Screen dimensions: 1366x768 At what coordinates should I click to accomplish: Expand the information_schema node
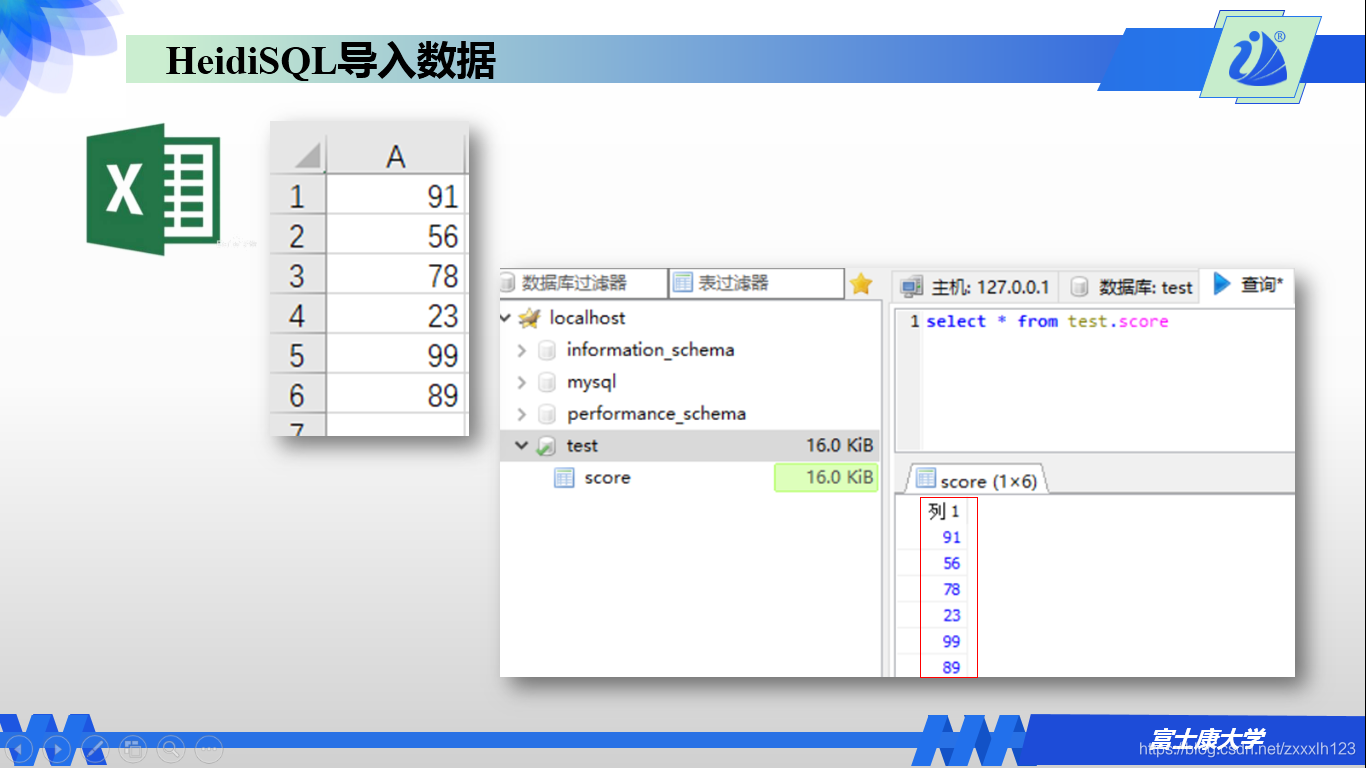click(522, 349)
